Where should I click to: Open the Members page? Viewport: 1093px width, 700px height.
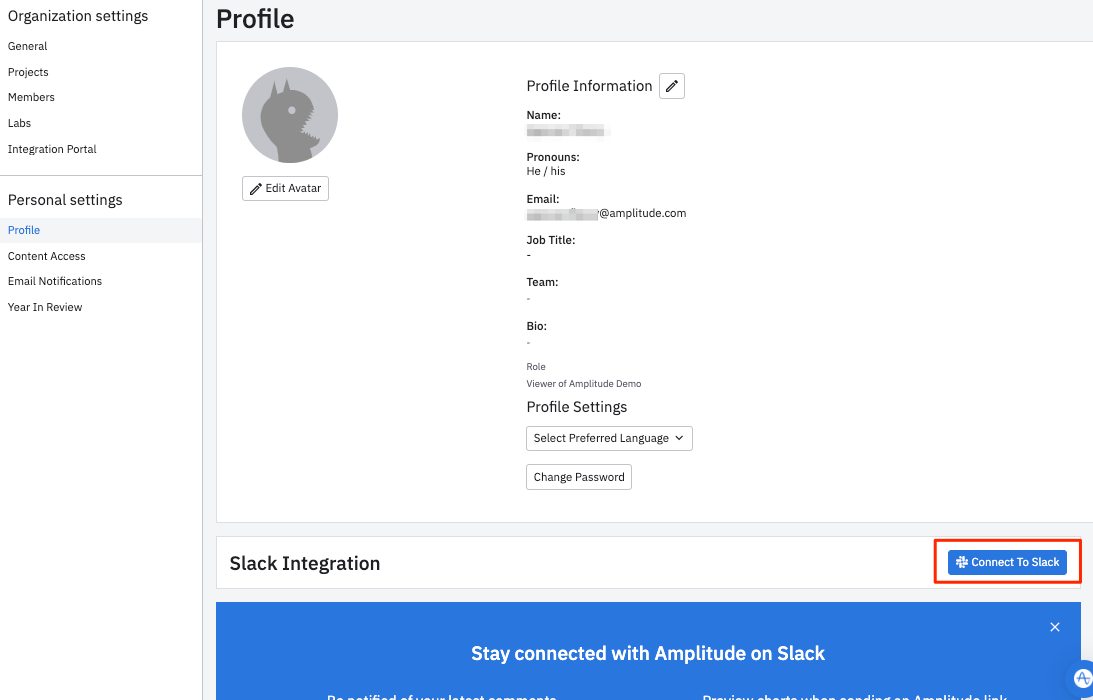[31, 97]
